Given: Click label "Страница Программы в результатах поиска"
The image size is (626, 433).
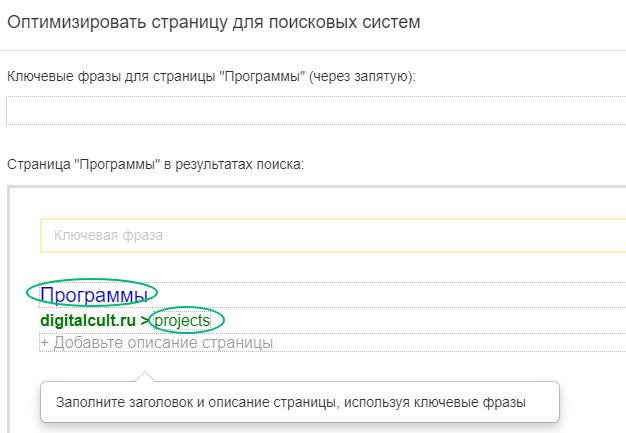Looking at the screenshot, I should [156, 164].
